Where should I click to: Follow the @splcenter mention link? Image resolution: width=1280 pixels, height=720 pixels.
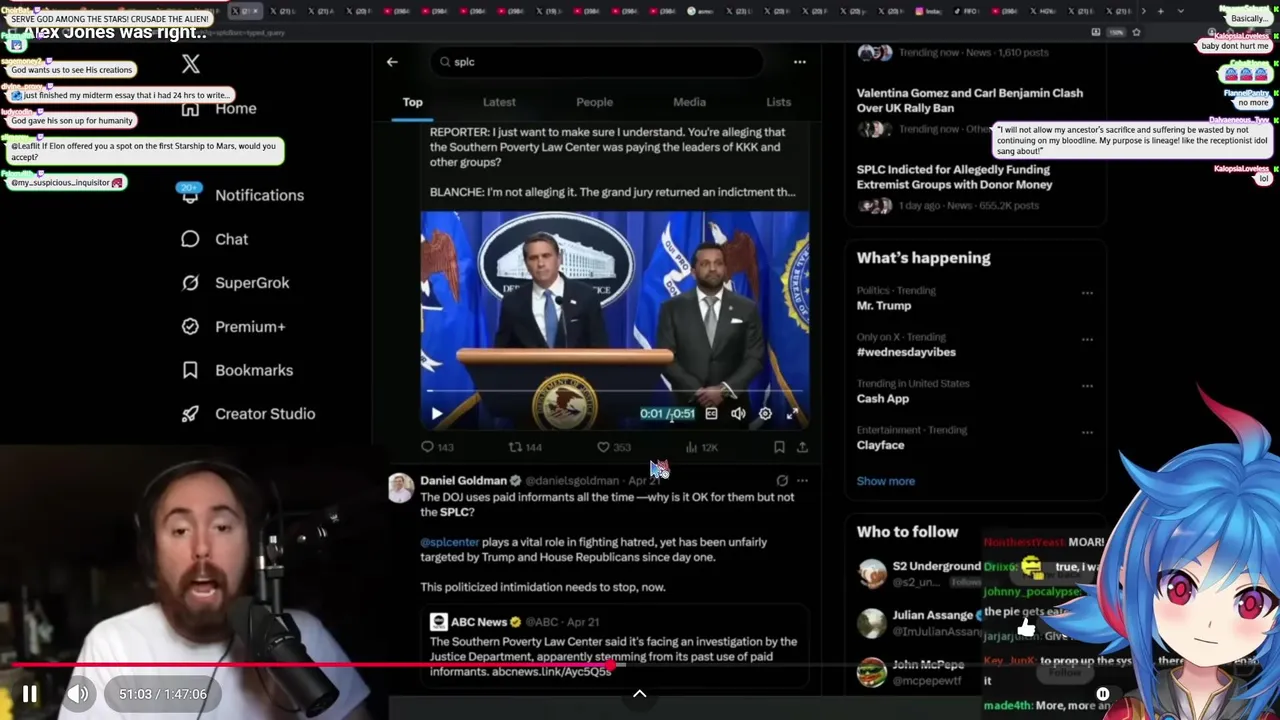449,542
